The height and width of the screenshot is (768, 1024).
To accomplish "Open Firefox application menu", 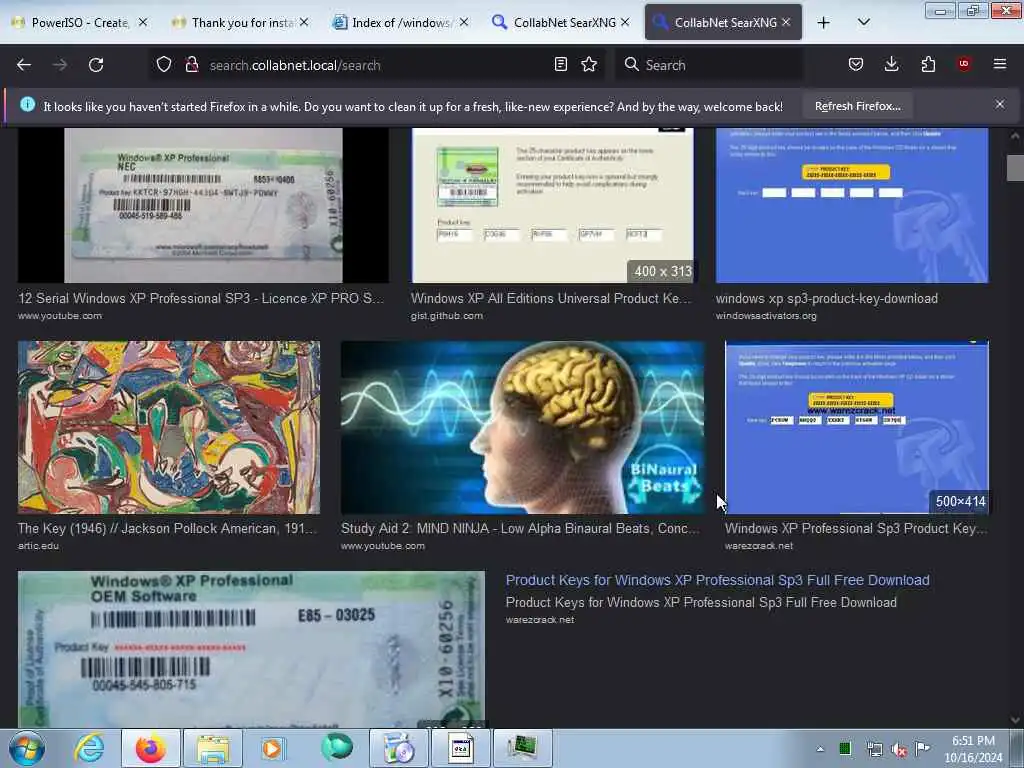I will 1000,64.
